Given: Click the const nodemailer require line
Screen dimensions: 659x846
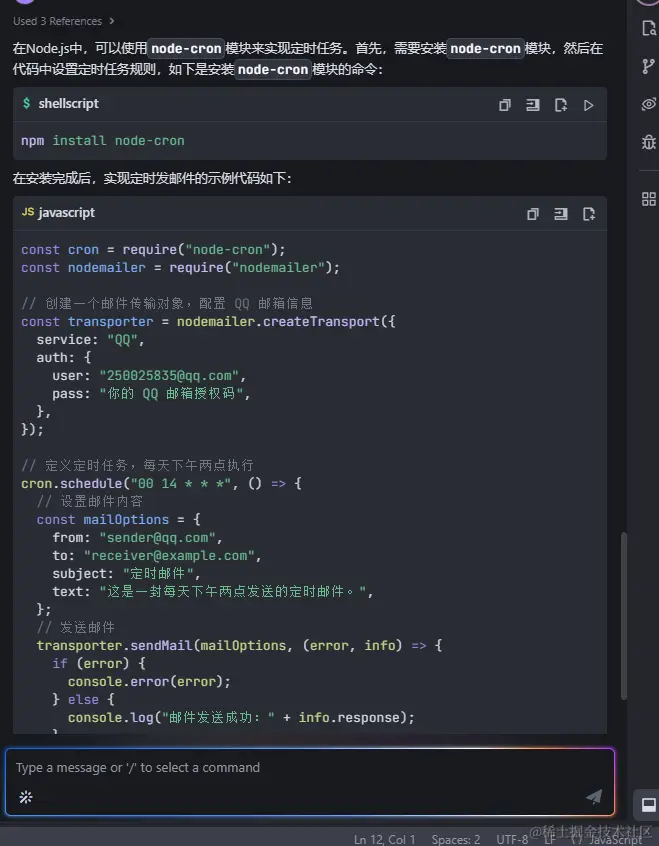Looking at the screenshot, I should pos(180,268).
